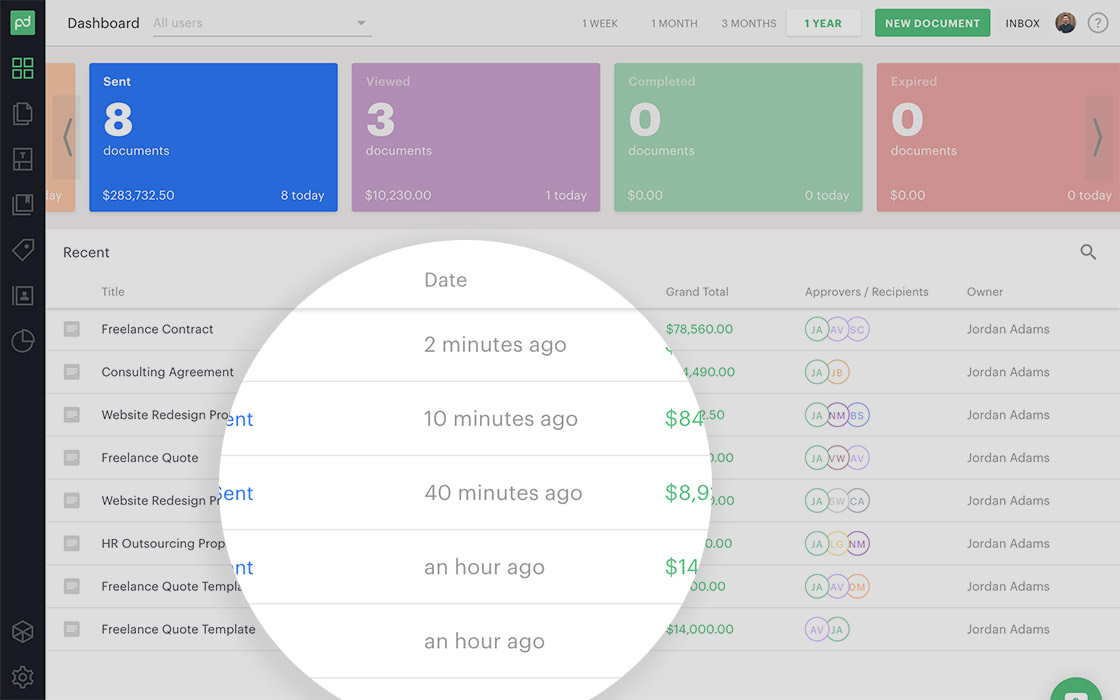This screenshot has width=1120, height=700.
Task: Open the Consulting Agreement document title
Action: coord(167,372)
